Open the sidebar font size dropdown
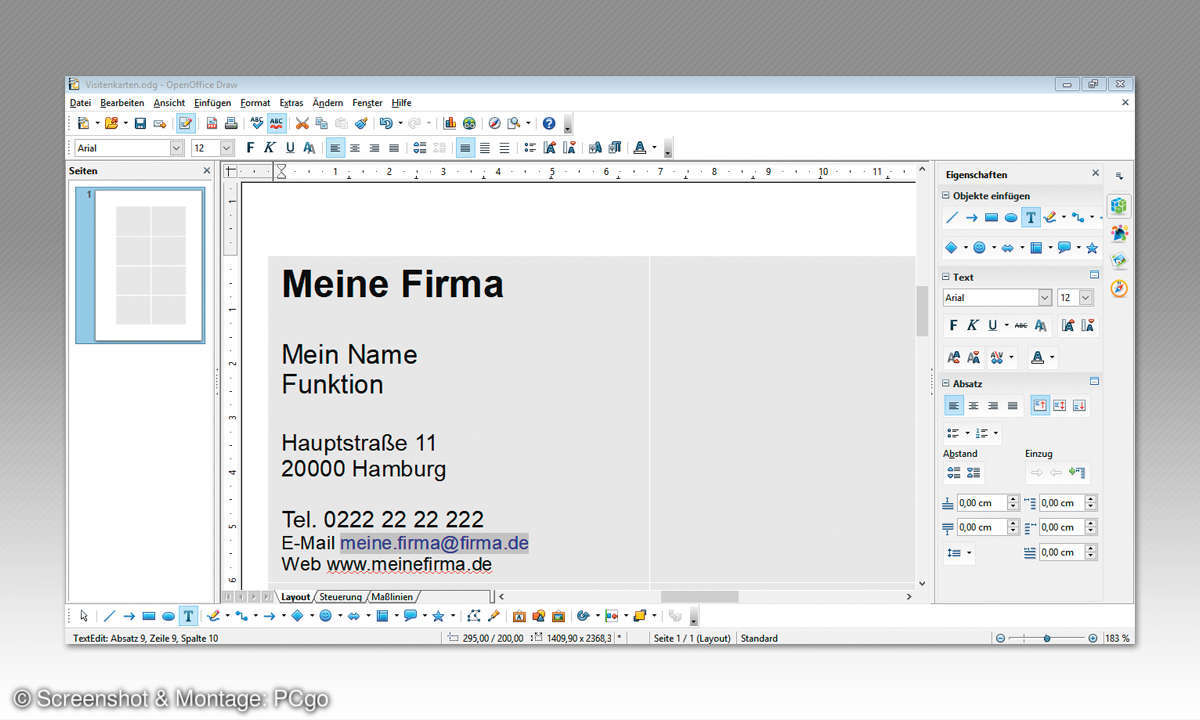The height and width of the screenshot is (720, 1200). pyautogui.click(x=1086, y=298)
